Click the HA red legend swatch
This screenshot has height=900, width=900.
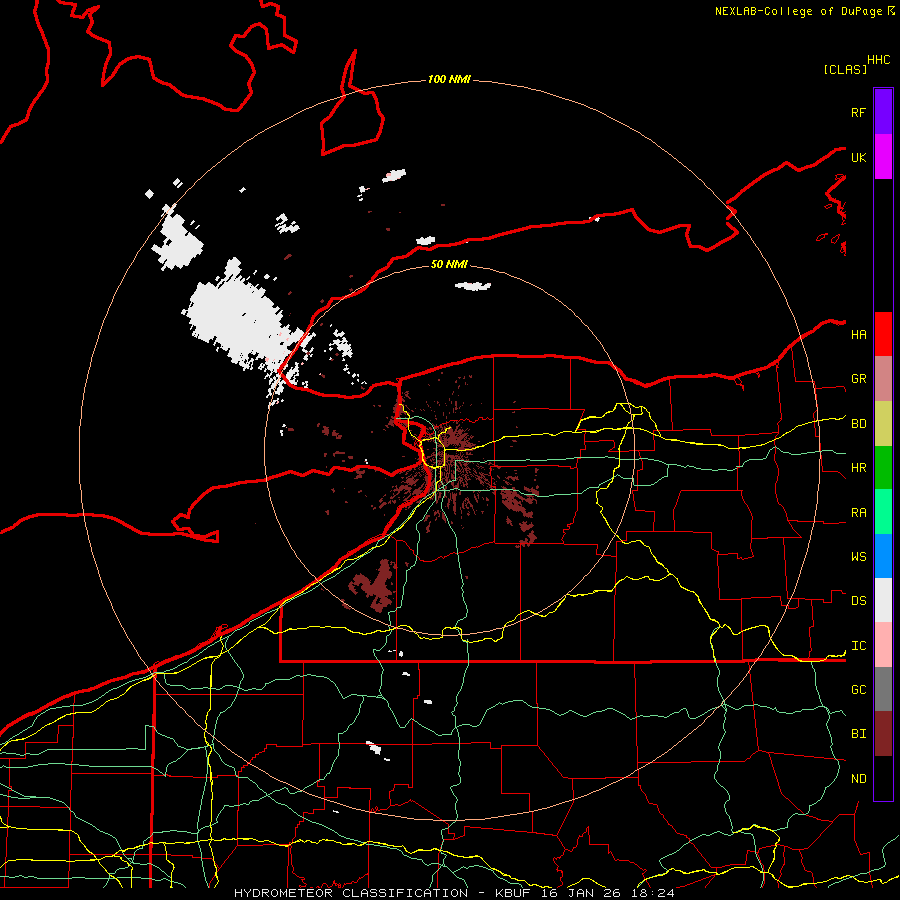click(x=883, y=334)
